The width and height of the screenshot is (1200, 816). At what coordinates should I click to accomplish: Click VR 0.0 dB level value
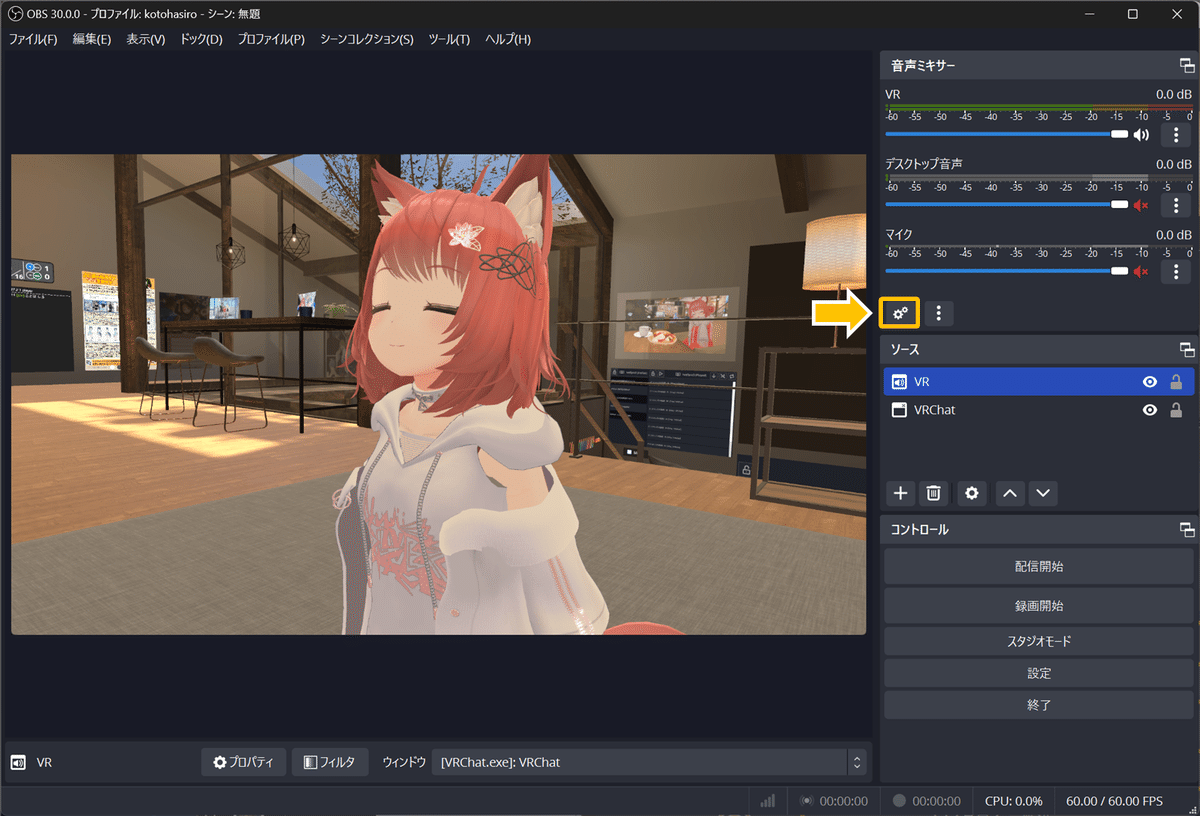[1173, 94]
